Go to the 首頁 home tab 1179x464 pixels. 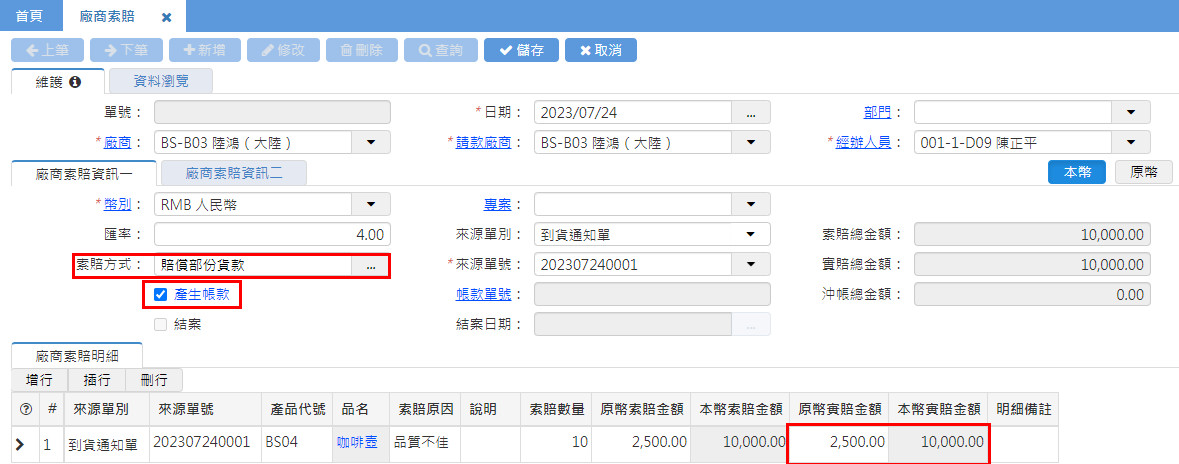pyautogui.click(x=30, y=17)
